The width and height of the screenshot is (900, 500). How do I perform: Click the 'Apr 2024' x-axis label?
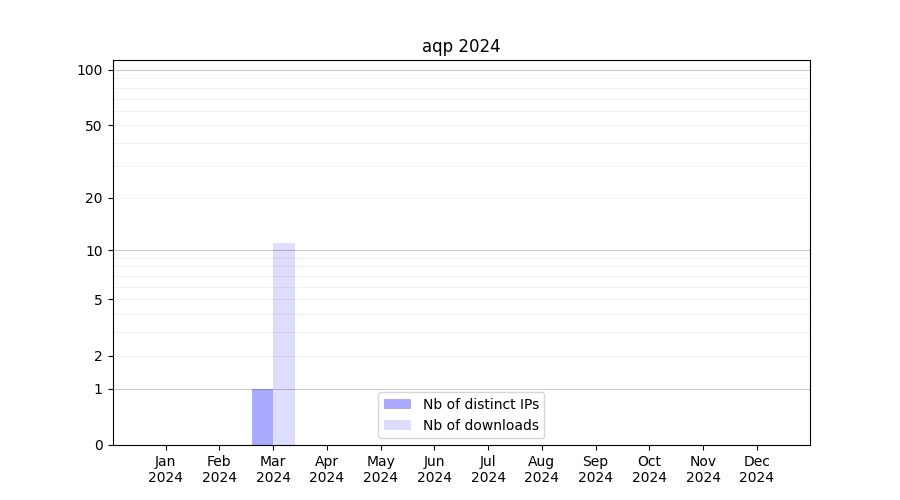[327, 469]
